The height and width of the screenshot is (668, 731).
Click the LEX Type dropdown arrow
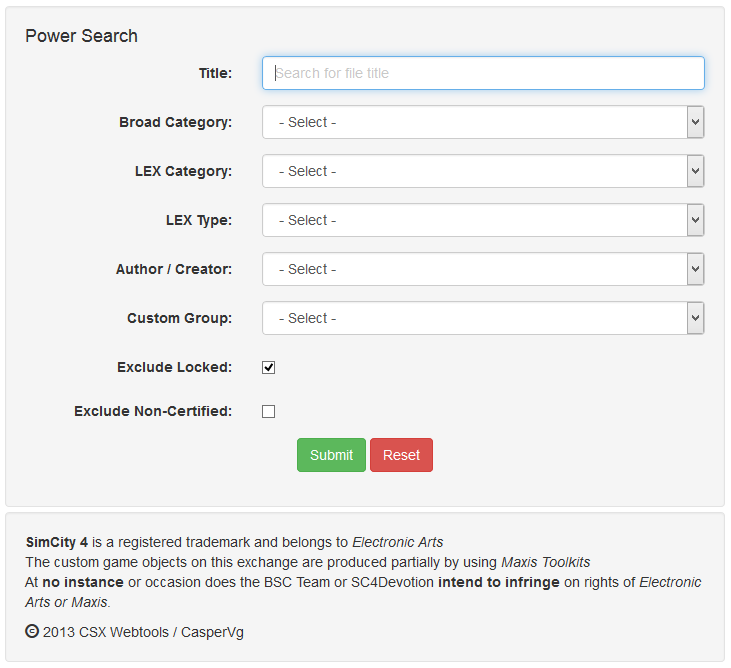coord(695,220)
